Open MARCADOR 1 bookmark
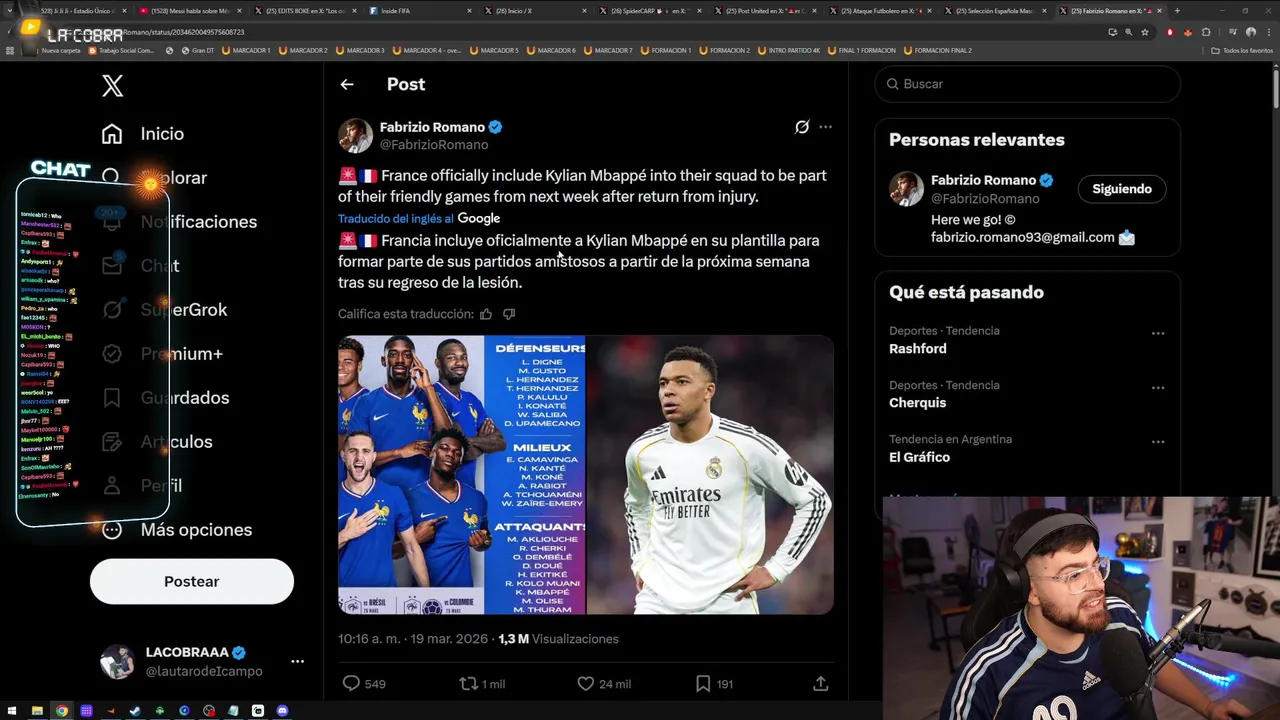This screenshot has height=720, width=1280. (245, 50)
